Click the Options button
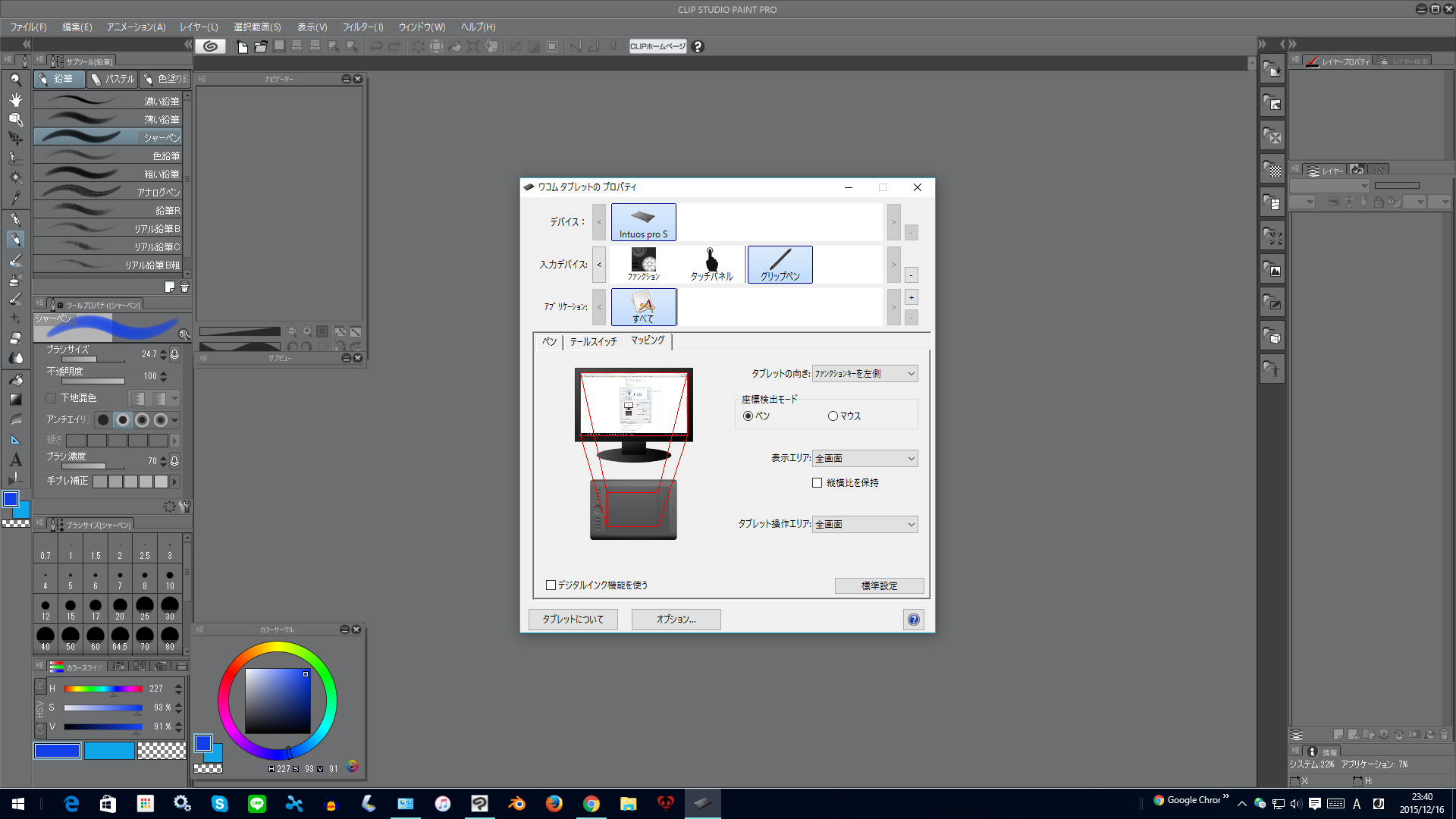This screenshot has width=1456, height=819. pos(676,619)
